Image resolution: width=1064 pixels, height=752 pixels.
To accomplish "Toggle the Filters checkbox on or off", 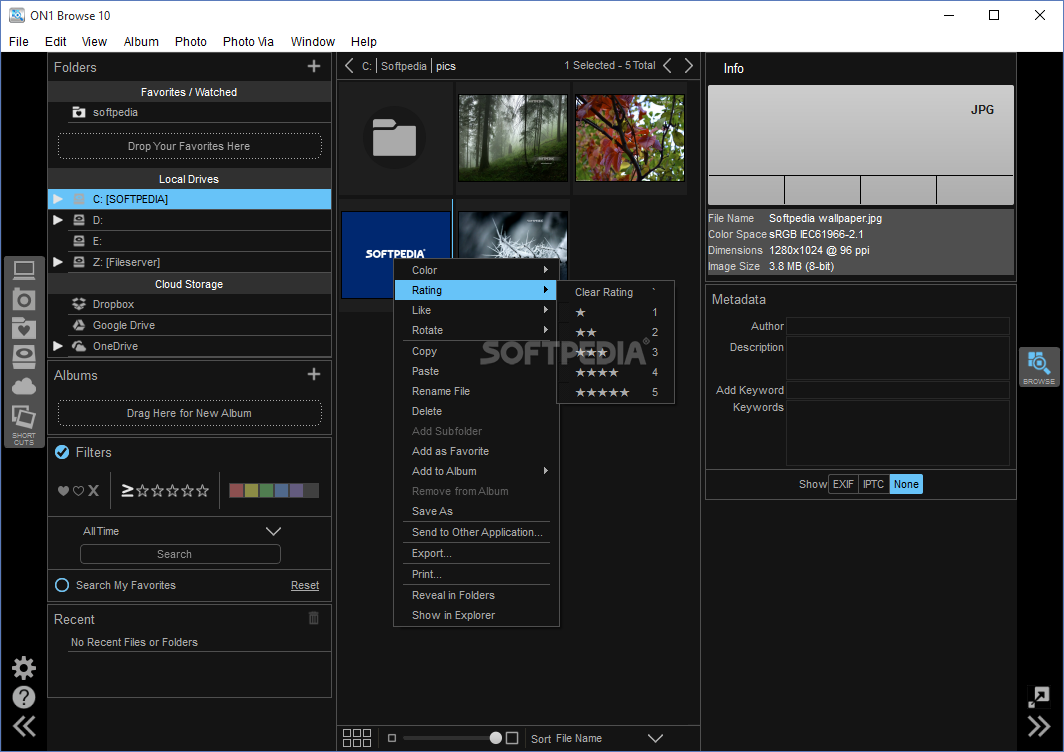I will click(x=62, y=452).
